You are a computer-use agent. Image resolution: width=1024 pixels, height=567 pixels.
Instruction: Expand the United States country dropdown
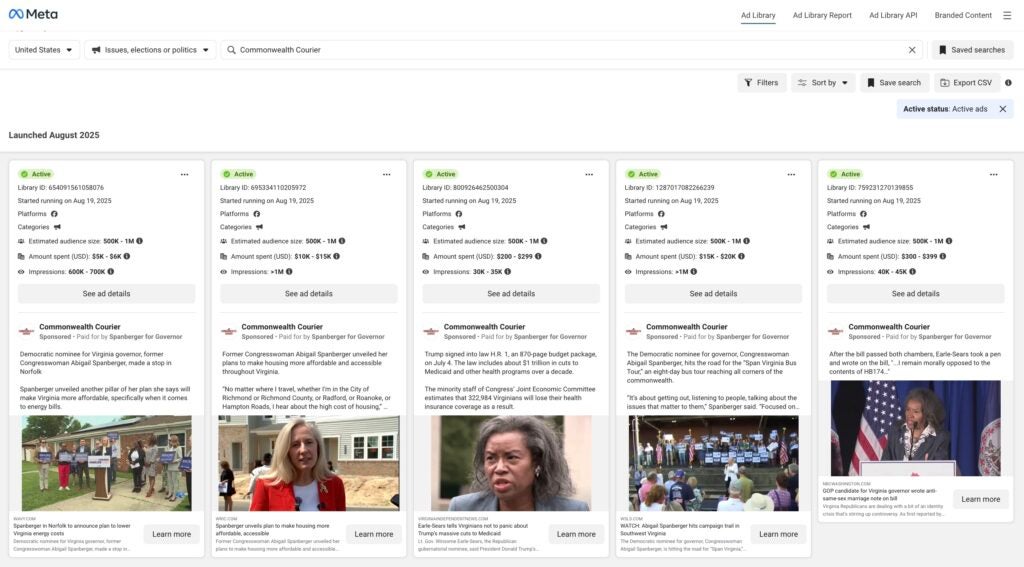tap(45, 50)
